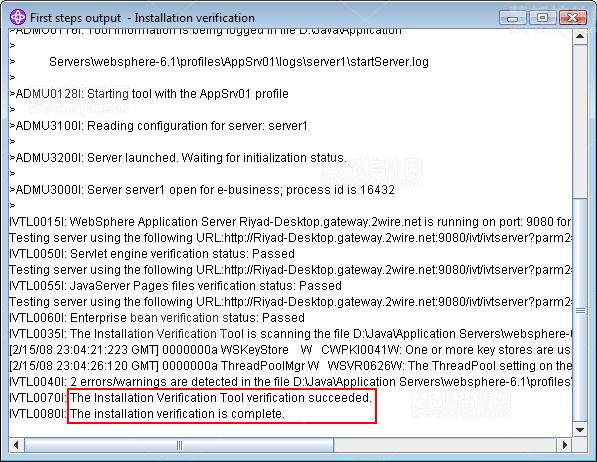The width and height of the screenshot is (597, 462).
Task: Click horizontal scrollbar left arrow
Action: pos(16,444)
